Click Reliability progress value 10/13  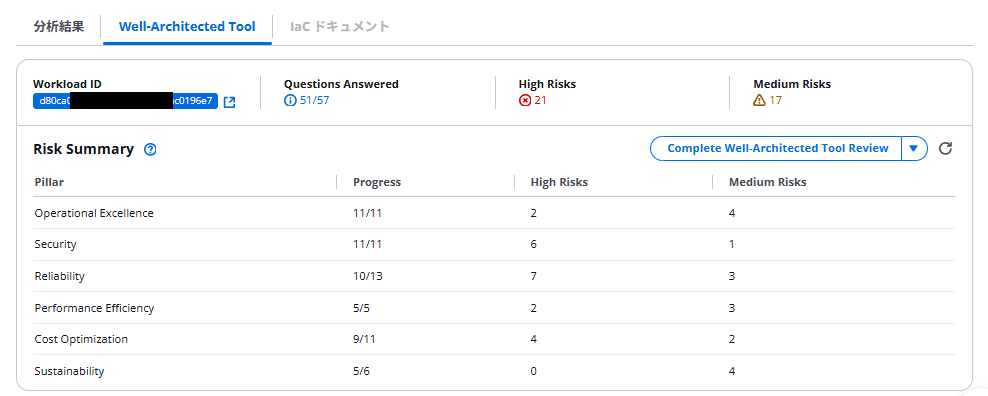click(367, 276)
